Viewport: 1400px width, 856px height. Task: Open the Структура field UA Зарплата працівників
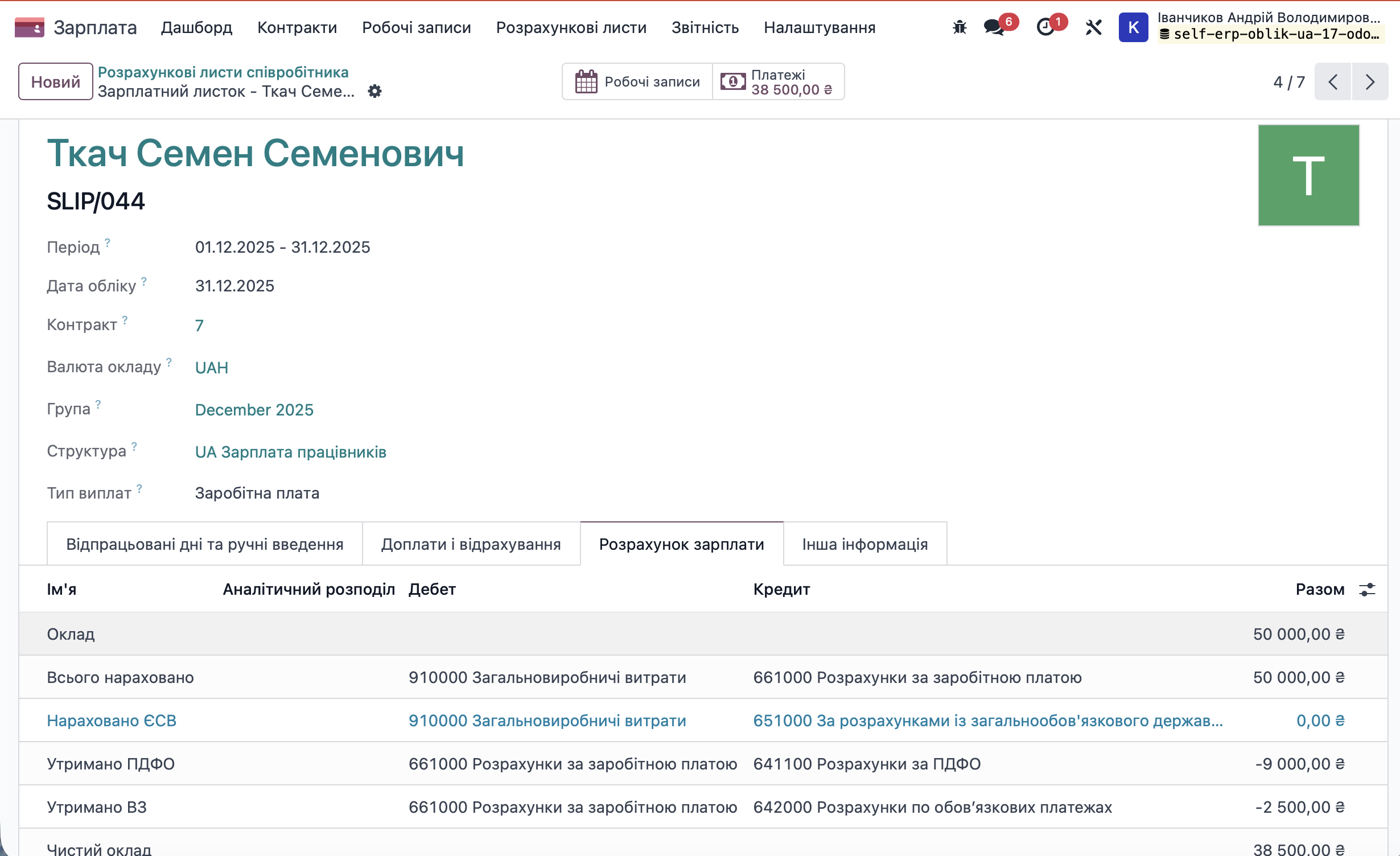coord(290,452)
